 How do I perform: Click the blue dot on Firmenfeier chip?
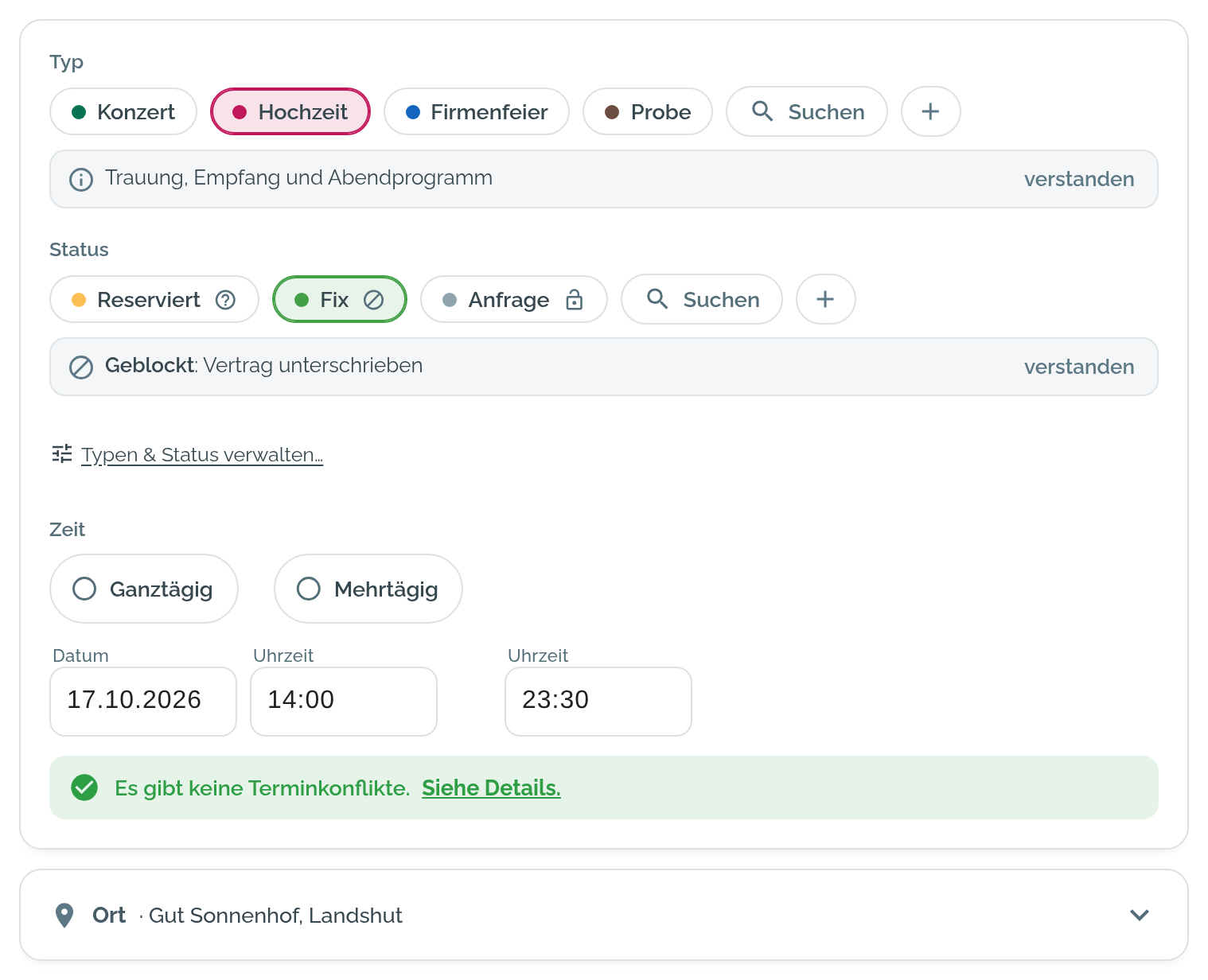(413, 112)
